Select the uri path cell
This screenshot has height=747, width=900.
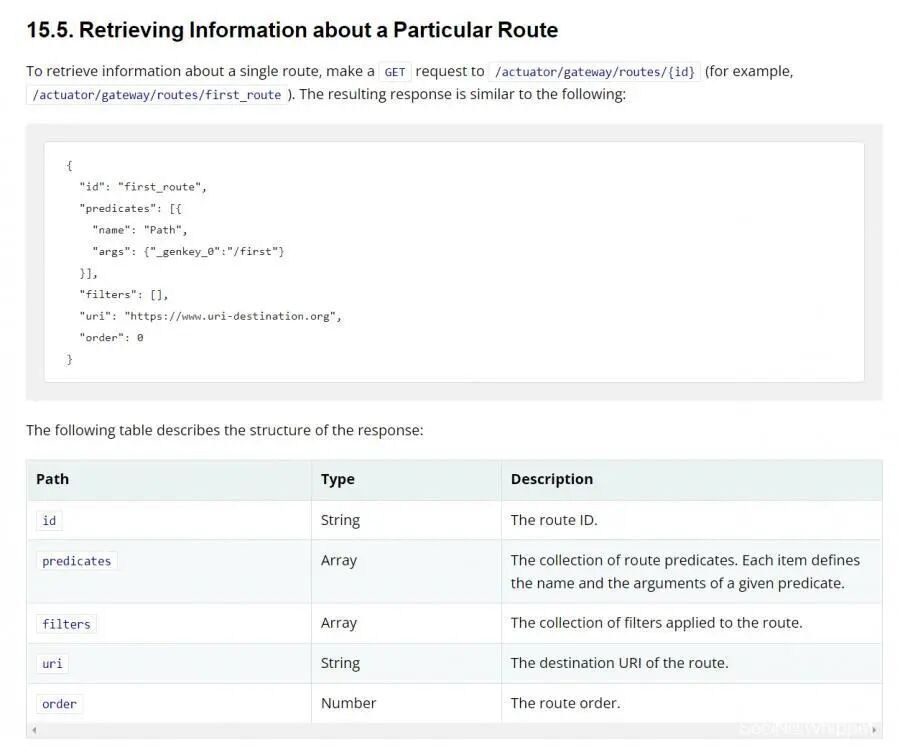[x=52, y=664]
